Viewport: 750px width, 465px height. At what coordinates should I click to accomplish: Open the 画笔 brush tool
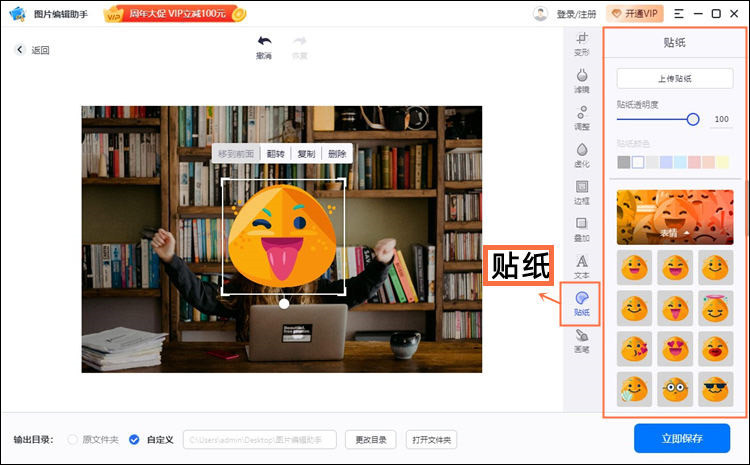[x=581, y=341]
